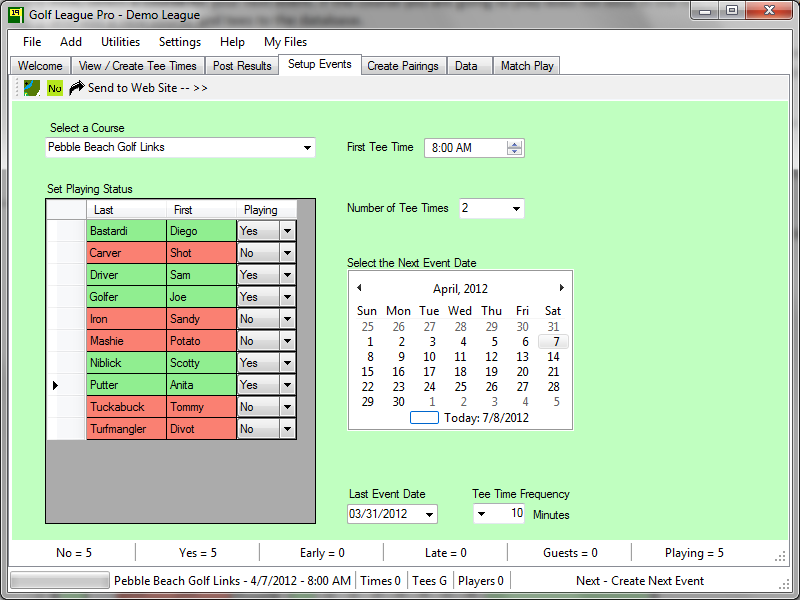Click the April, 2012 calendar title
The image size is (800, 600).
tap(460, 289)
